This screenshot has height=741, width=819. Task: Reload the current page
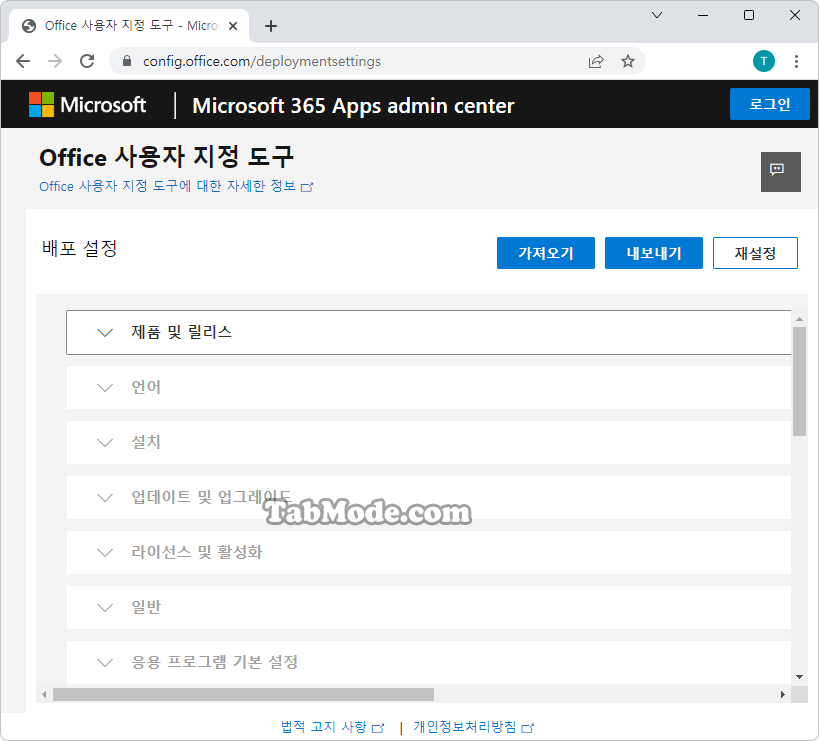pyautogui.click(x=87, y=62)
